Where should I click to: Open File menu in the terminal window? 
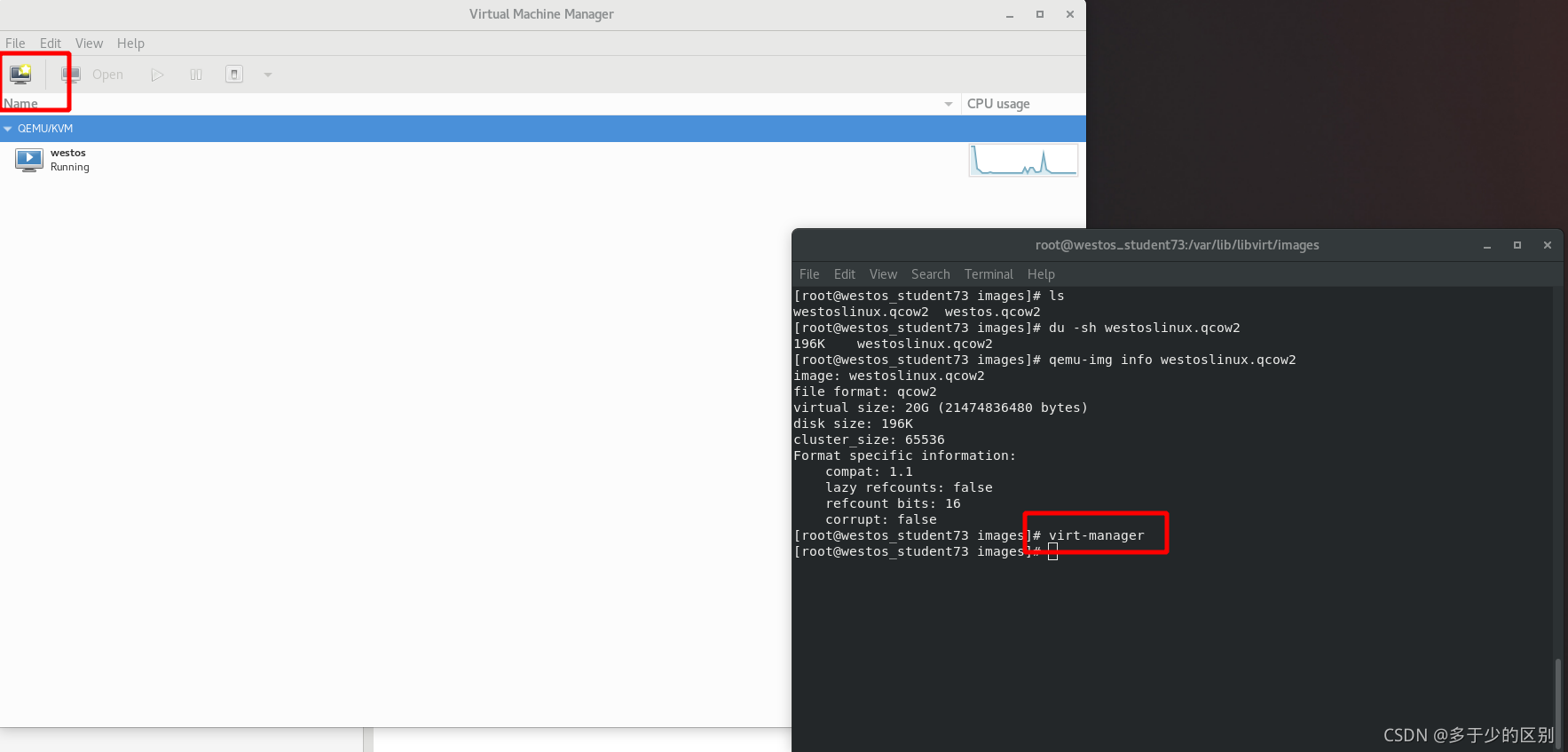tap(809, 274)
